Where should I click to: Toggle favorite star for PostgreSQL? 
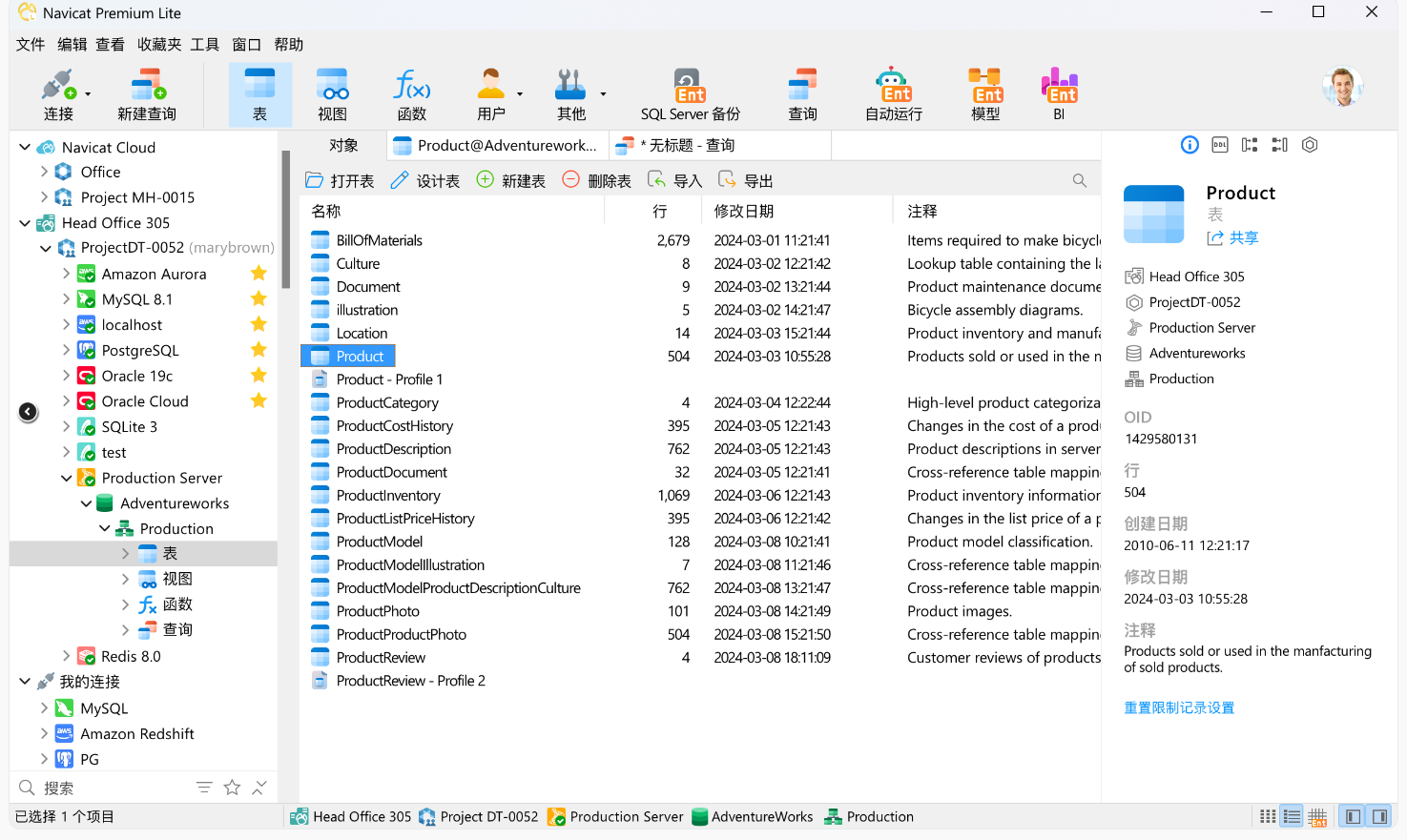point(259,350)
